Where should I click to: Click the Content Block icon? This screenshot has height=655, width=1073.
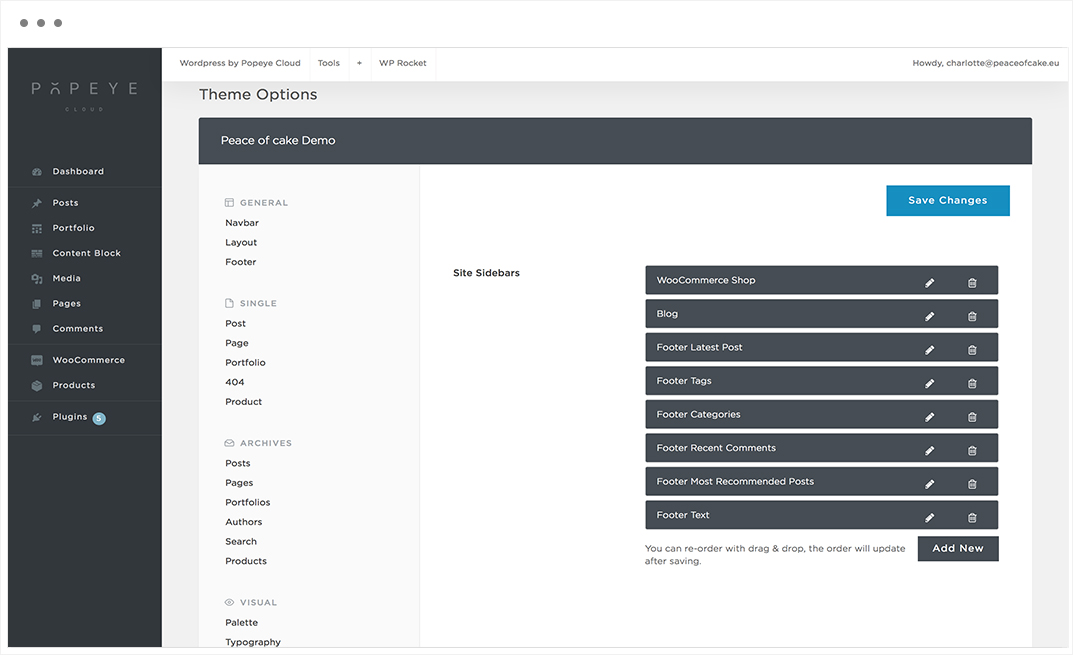[x=37, y=254]
